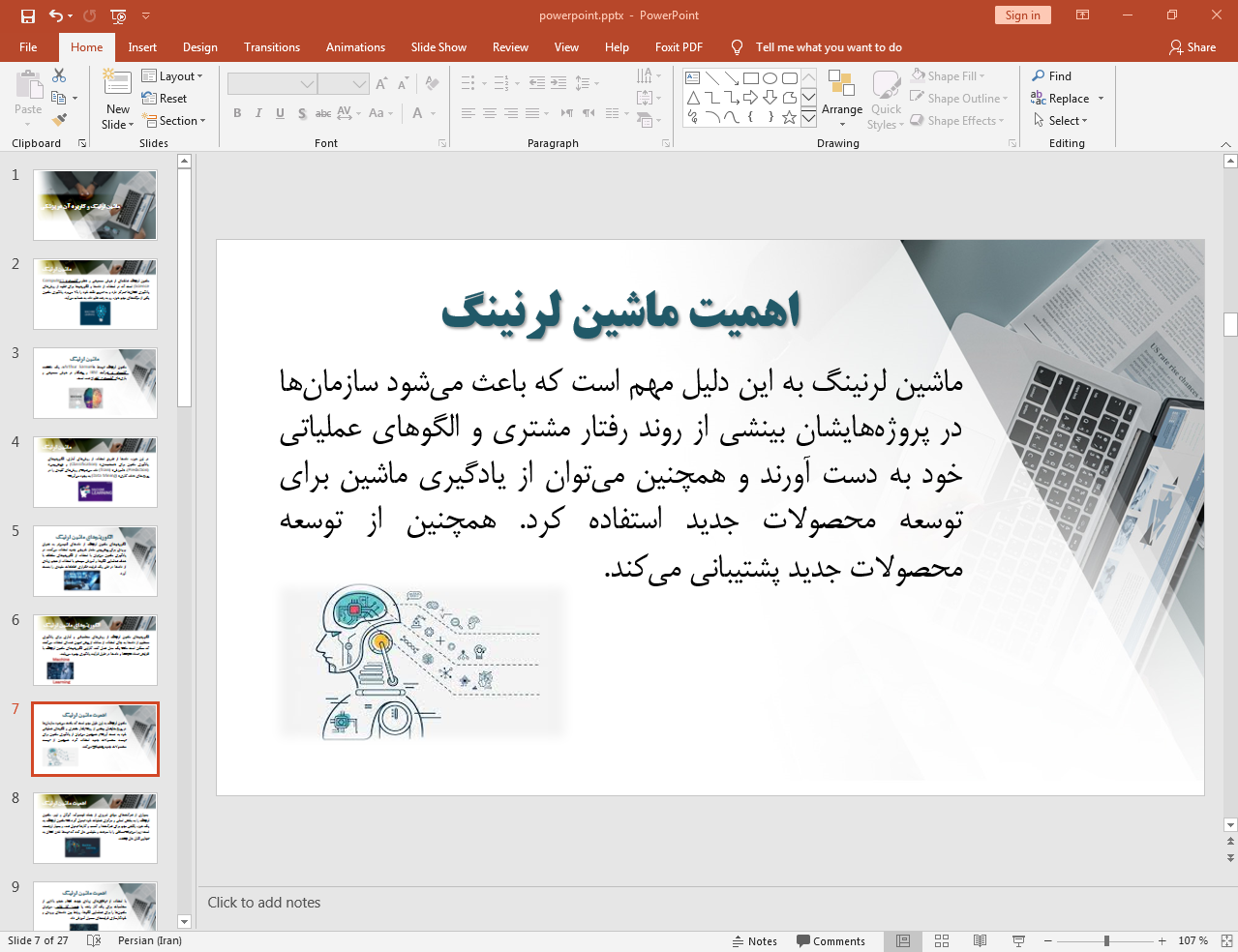Click Replace in Editing group
1238x952 pixels.
[x=1061, y=98]
